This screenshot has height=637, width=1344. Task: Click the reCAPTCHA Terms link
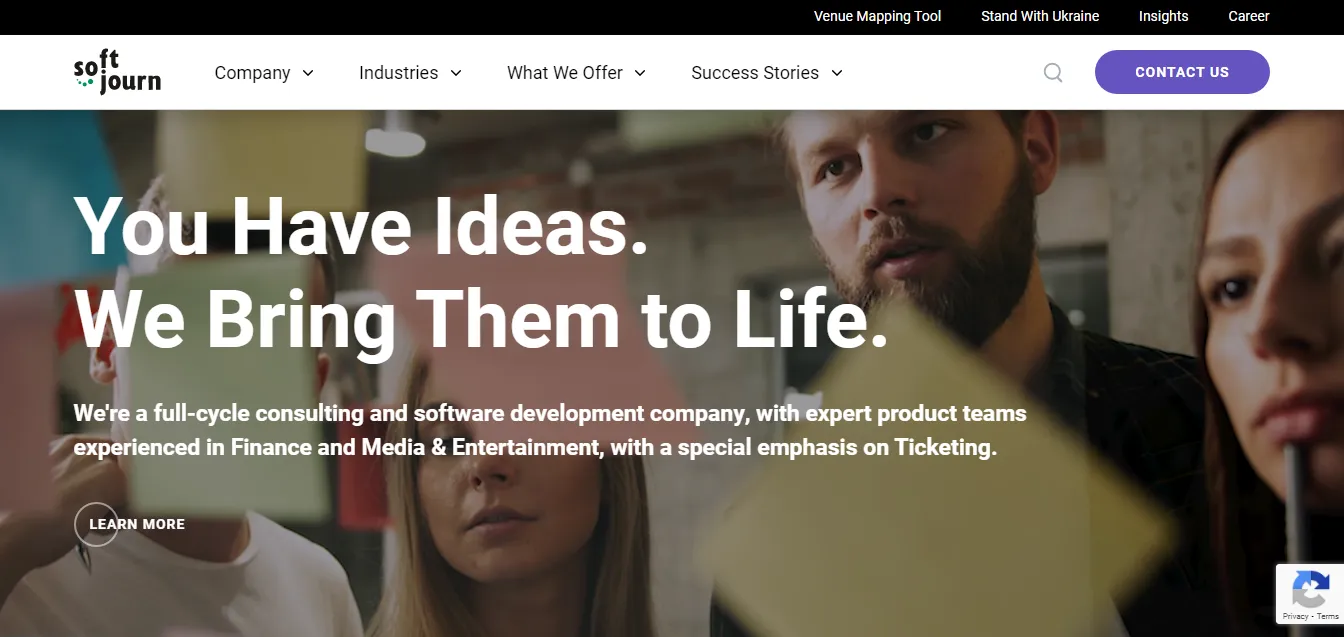[1327, 617]
